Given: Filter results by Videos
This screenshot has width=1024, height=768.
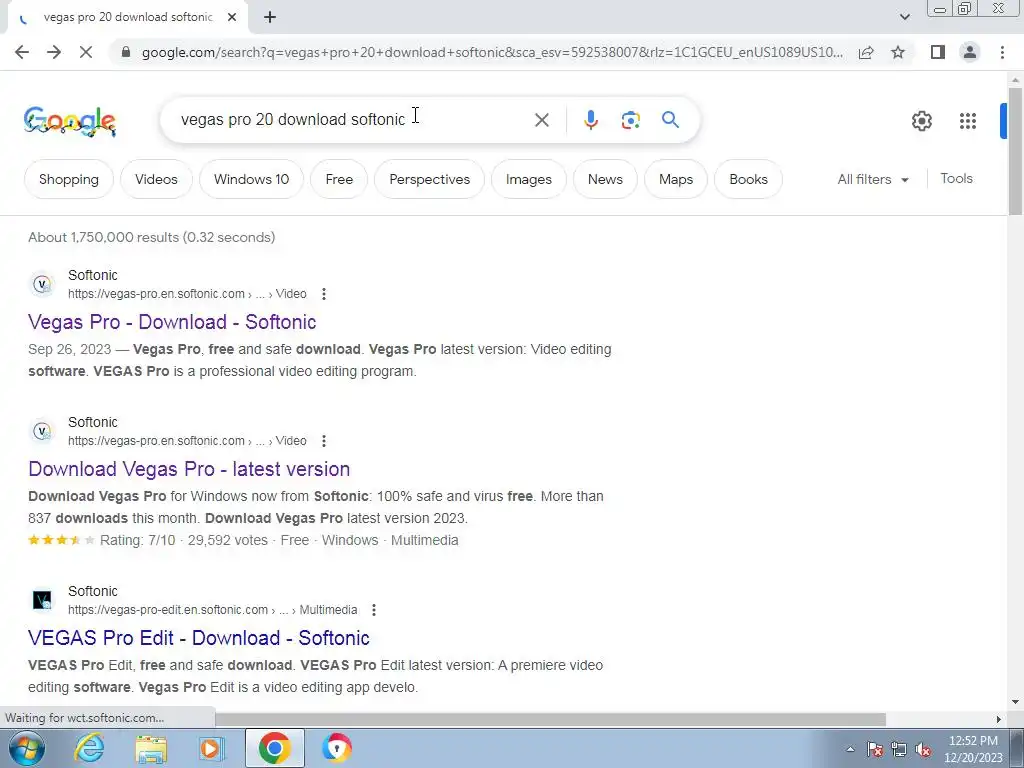Looking at the screenshot, I should pos(156,179).
